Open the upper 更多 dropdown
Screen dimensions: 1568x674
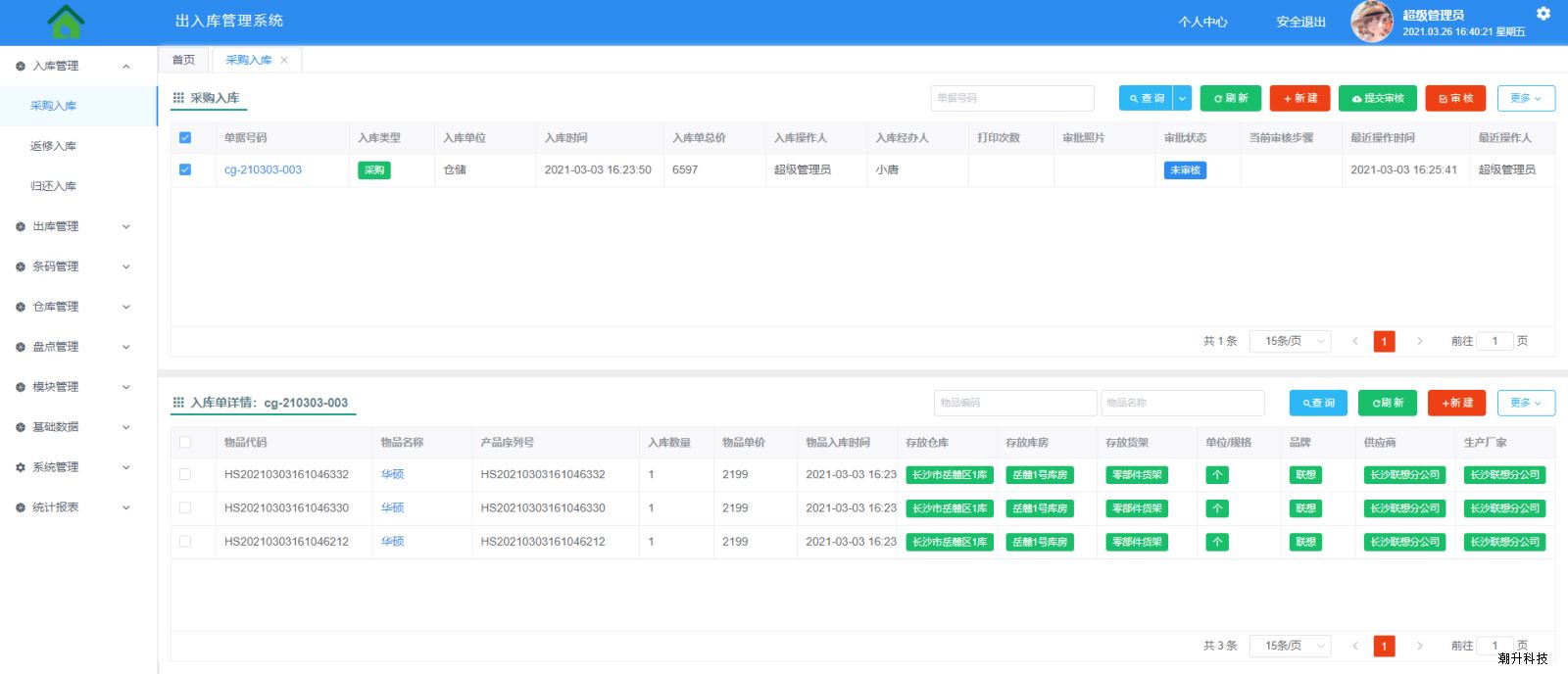coord(1526,98)
